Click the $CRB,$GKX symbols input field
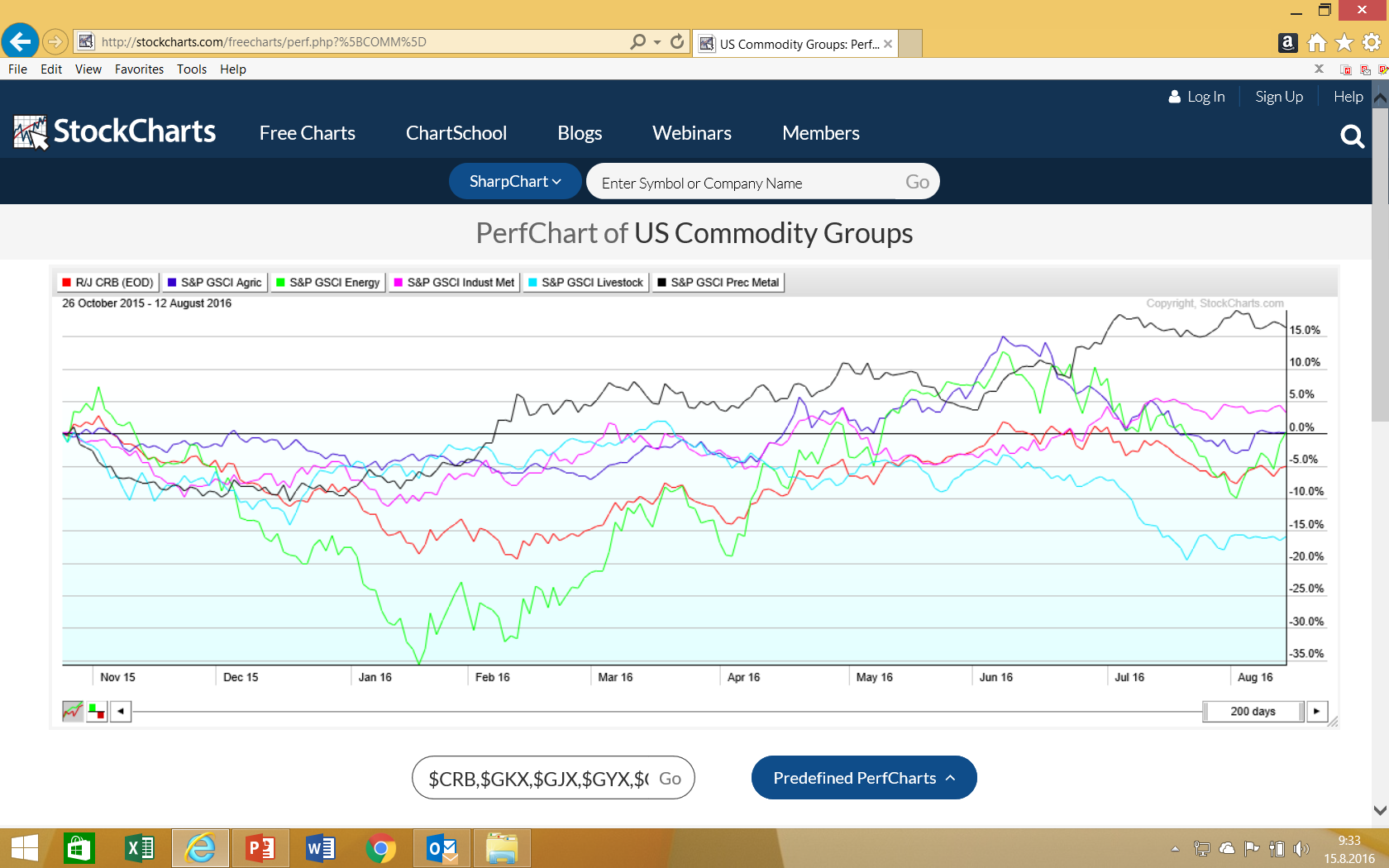This screenshot has height=868, width=1389. click(x=538, y=779)
